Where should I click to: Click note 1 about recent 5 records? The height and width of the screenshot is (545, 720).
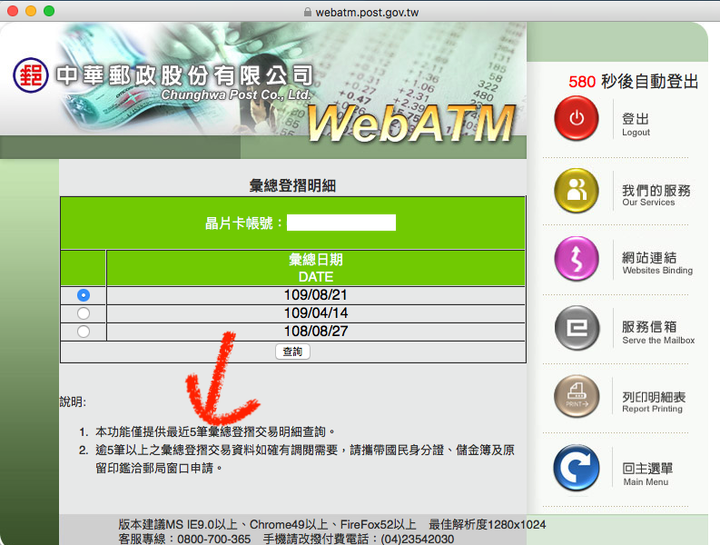[215, 432]
